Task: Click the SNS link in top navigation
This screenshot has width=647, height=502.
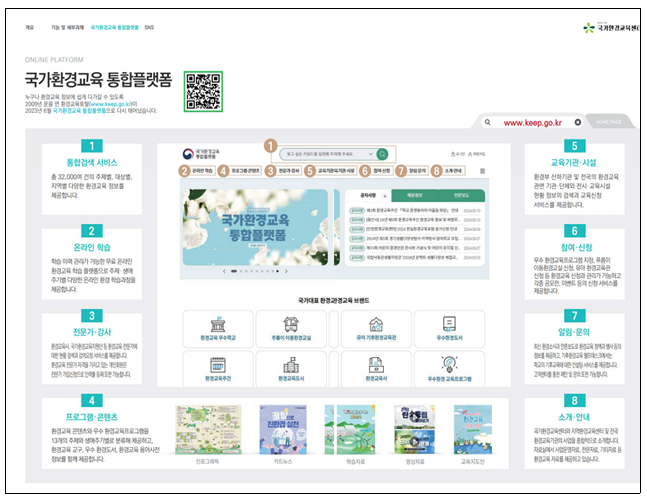Action: (149, 28)
